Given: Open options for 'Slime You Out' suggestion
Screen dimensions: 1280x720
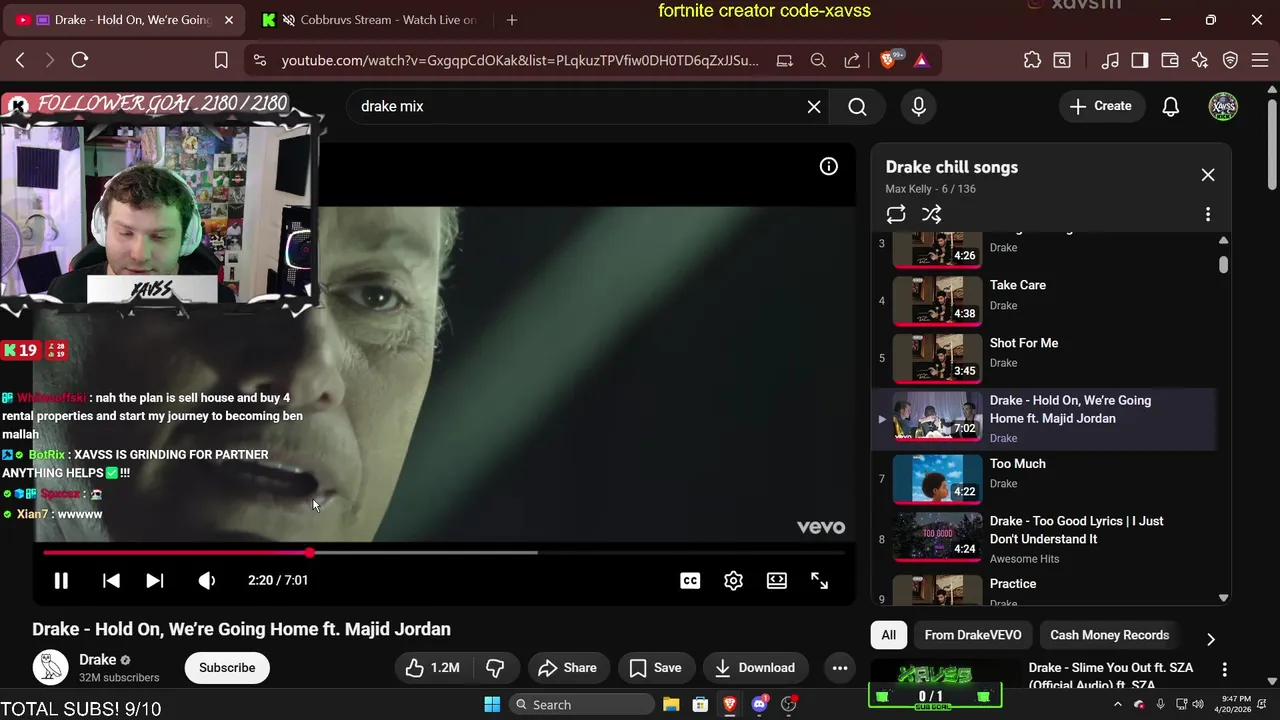Looking at the screenshot, I should tap(1224, 669).
